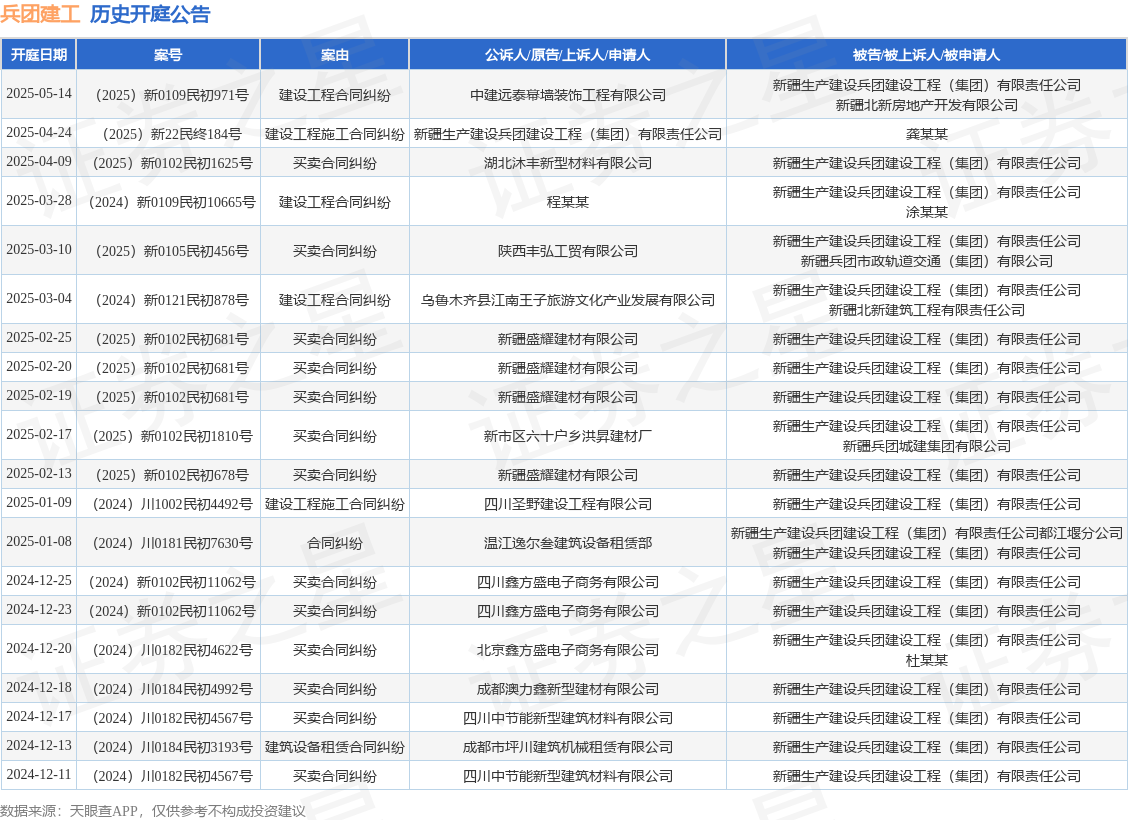1128x820 pixels.
Task: Open case （2025）新22民终184号
Action: (167, 133)
